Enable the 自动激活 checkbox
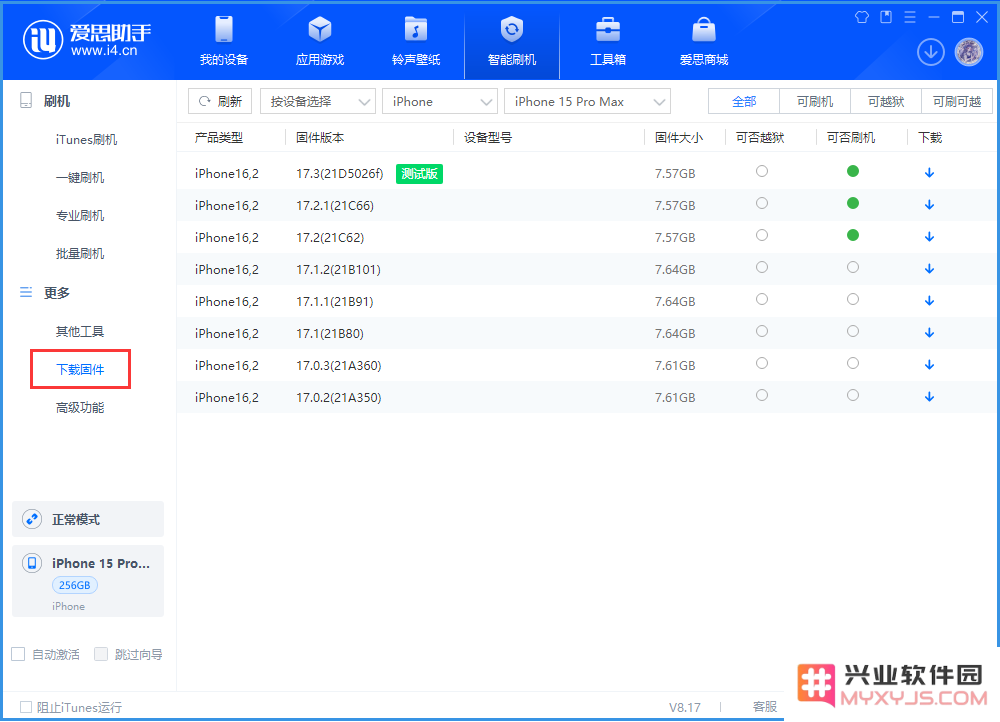The width and height of the screenshot is (1000, 722). [x=18, y=654]
